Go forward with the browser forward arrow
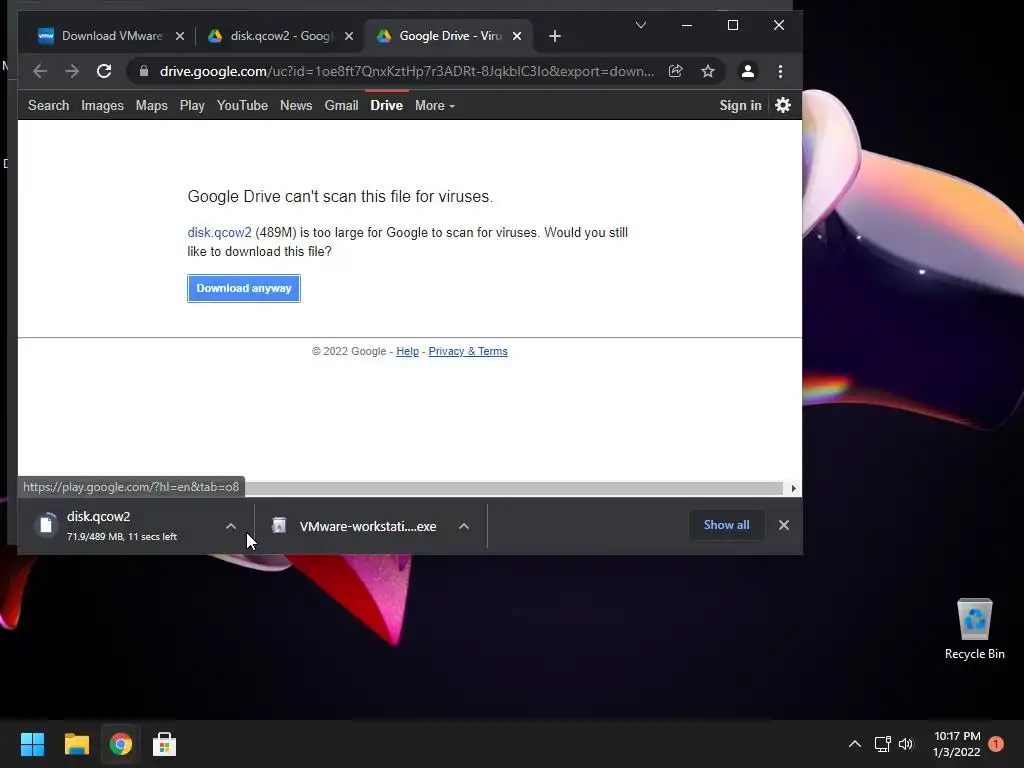Viewport: 1024px width, 768px height. tap(72, 71)
